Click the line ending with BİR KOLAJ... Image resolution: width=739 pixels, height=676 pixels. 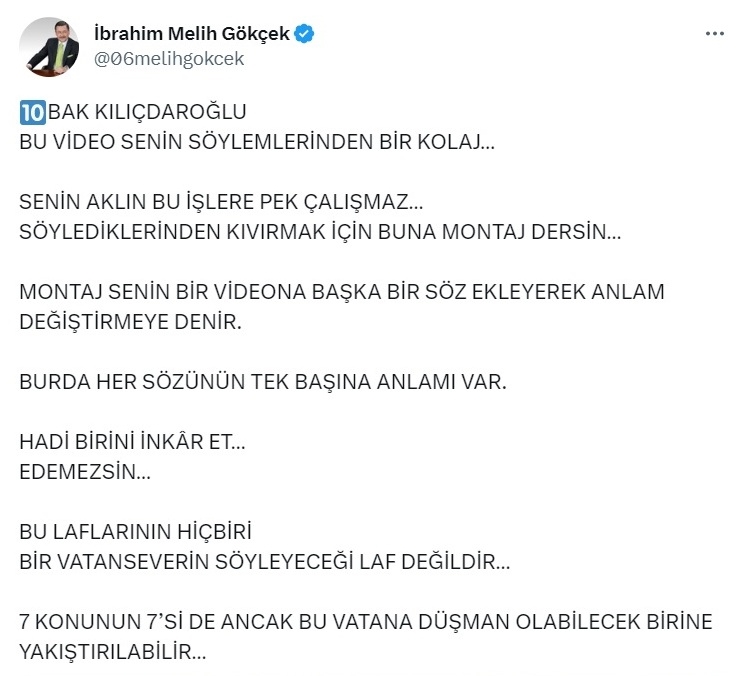point(257,142)
